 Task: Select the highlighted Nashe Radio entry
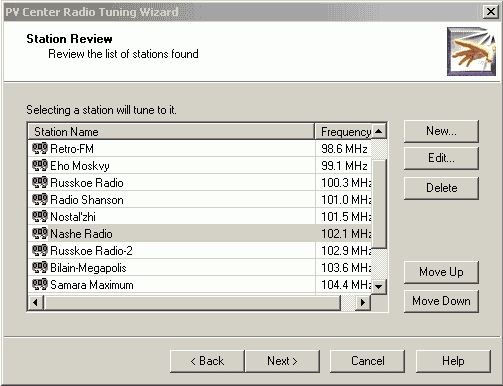(x=200, y=233)
